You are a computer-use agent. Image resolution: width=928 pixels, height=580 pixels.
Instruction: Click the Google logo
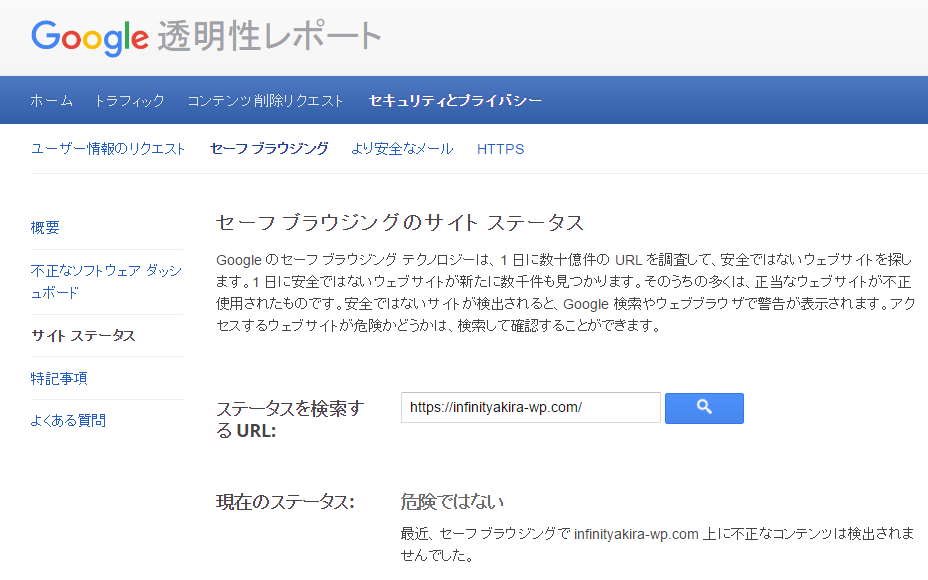[89, 37]
